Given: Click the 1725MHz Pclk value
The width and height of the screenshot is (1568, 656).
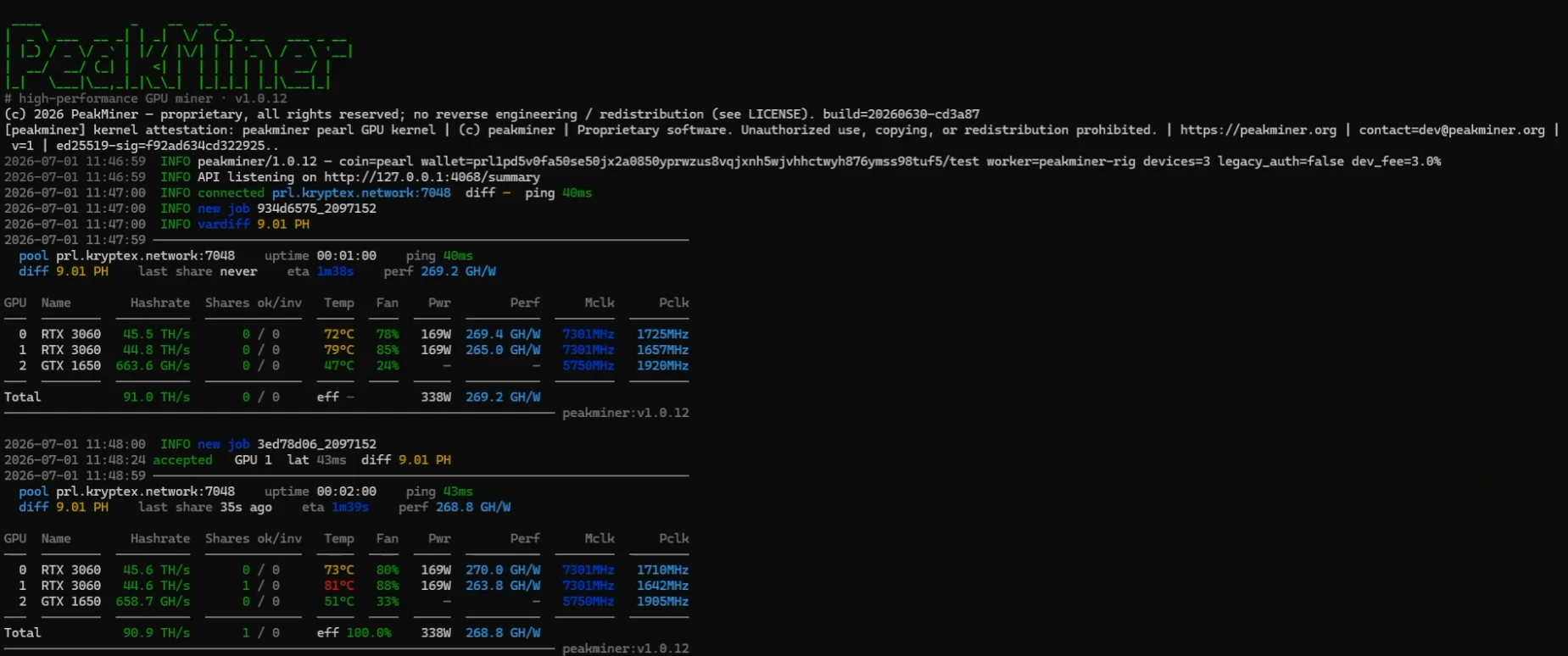Looking at the screenshot, I should coord(662,335).
